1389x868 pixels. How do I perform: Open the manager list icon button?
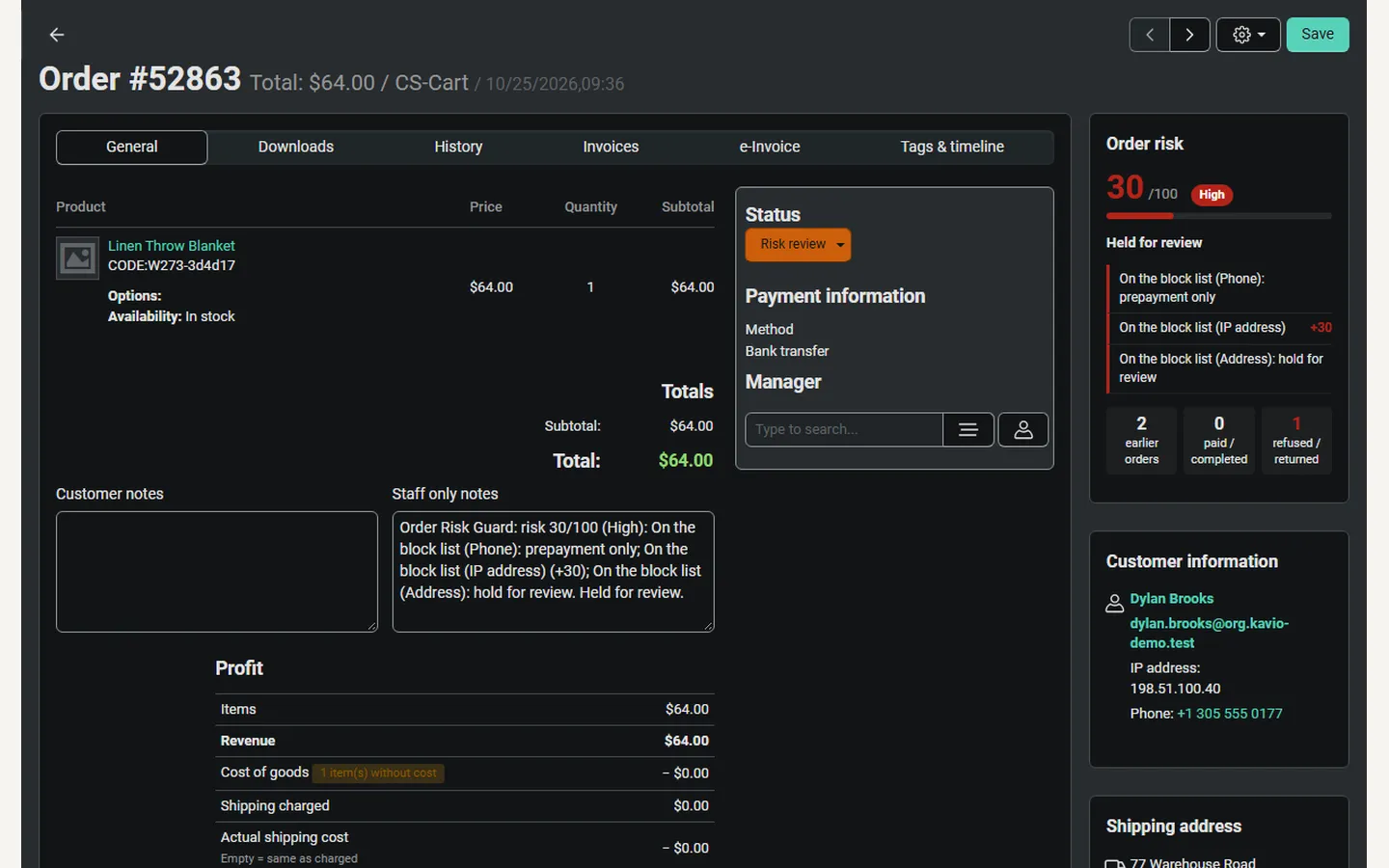pos(968,429)
